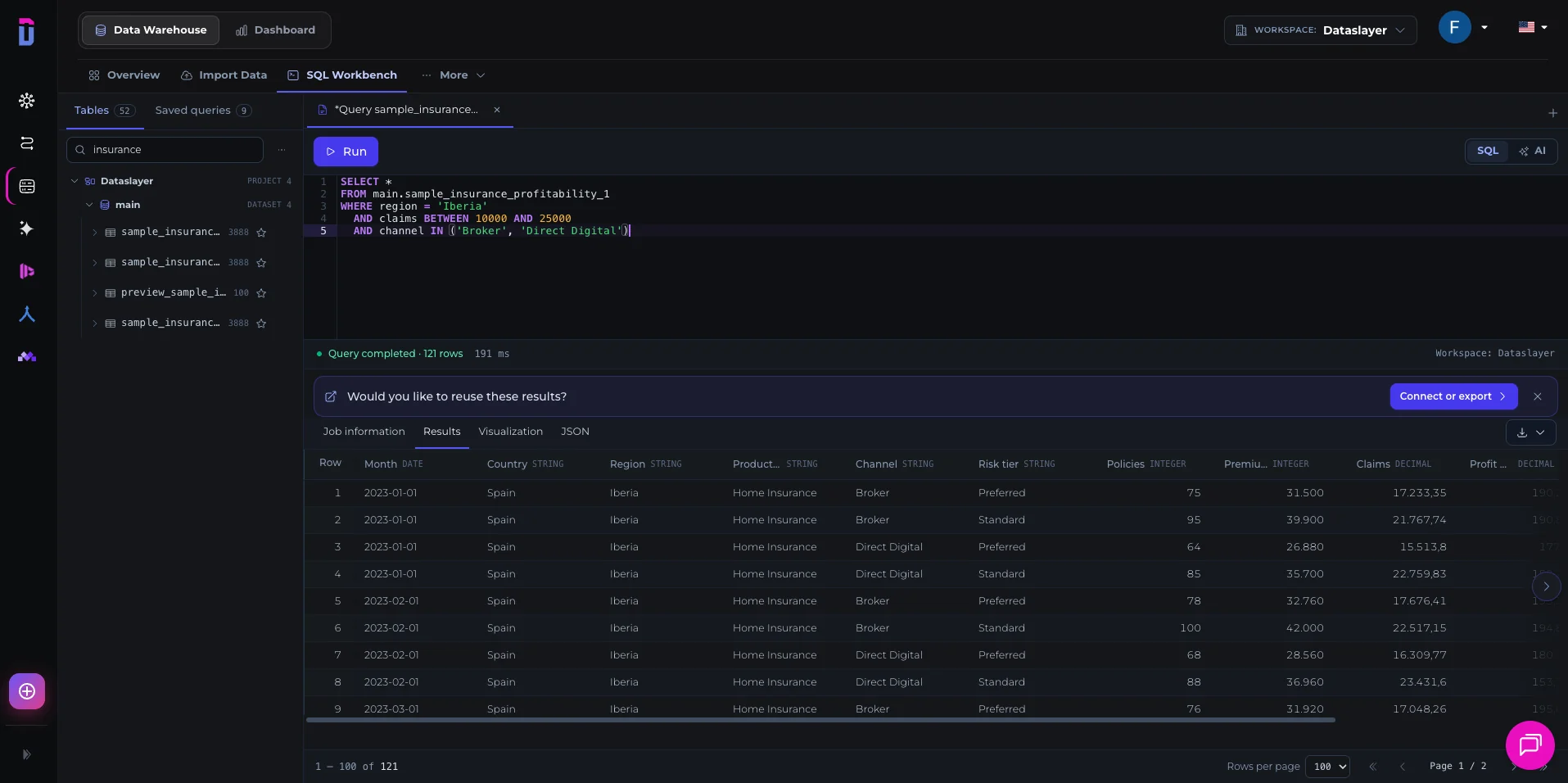This screenshot has height=783, width=1568.
Task: Open the Workspace Dataslayer dropdown
Action: pyautogui.click(x=1320, y=30)
